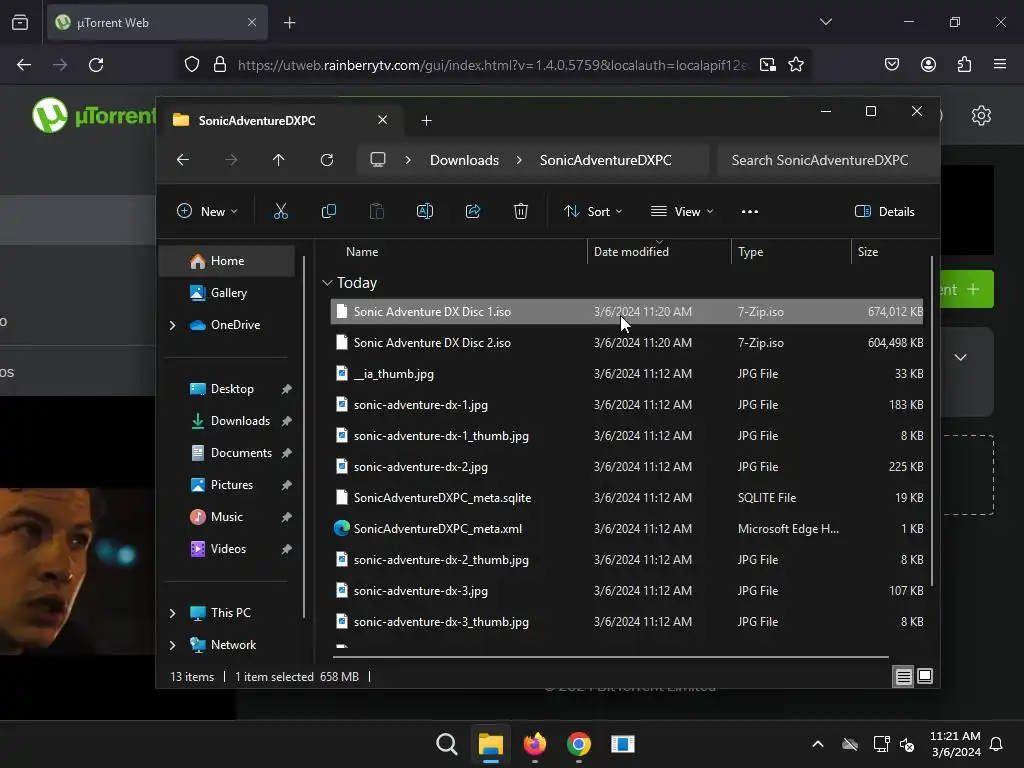Open the New dropdown menu
This screenshot has height=768, width=1024.
click(x=208, y=212)
